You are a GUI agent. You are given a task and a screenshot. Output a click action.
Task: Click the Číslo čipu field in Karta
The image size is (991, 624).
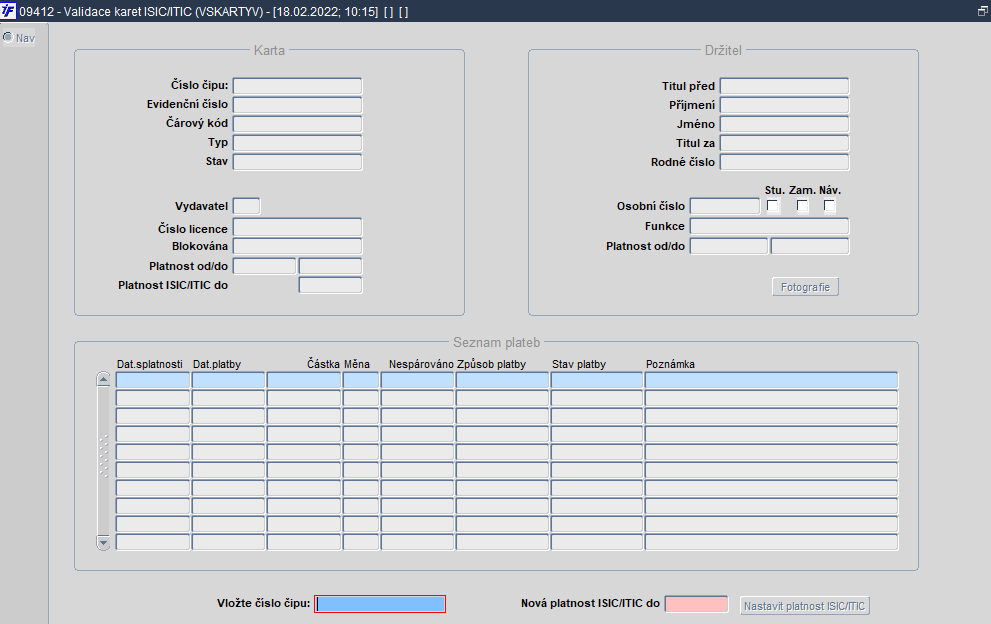tap(298, 85)
